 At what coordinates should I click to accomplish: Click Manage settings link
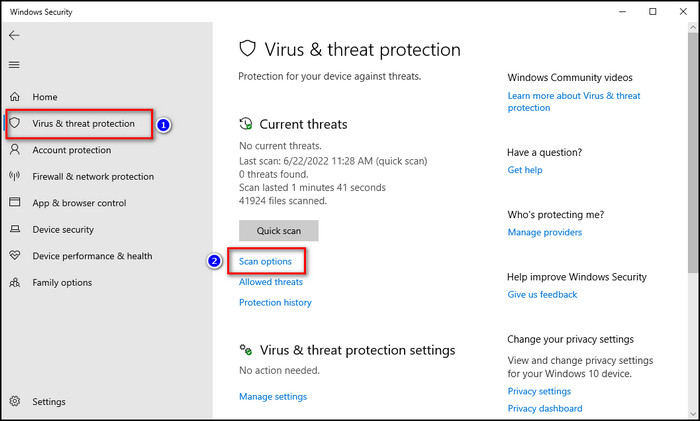[x=273, y=396]
